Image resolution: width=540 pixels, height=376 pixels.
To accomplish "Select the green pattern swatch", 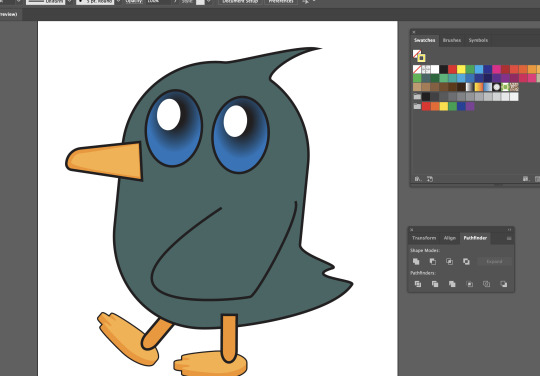I will 505,87.
